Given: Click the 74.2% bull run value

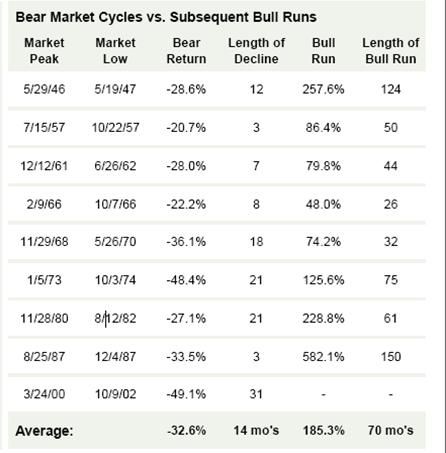Looking at the screenshot, I should coord(323,242).
